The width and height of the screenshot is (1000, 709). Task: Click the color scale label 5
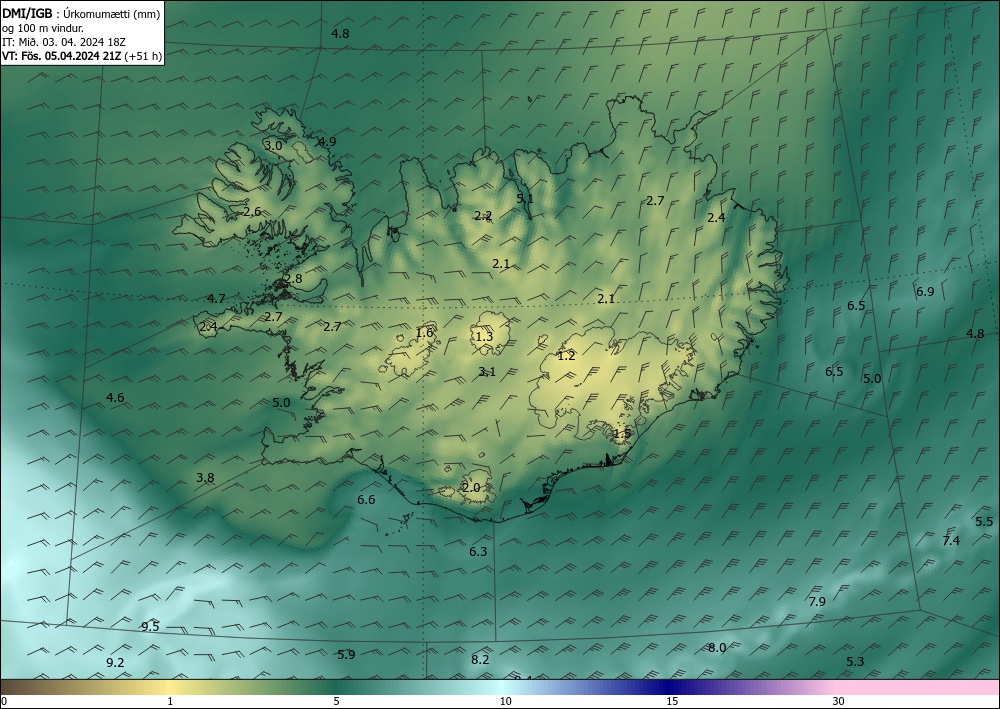(x=336, y=702)
